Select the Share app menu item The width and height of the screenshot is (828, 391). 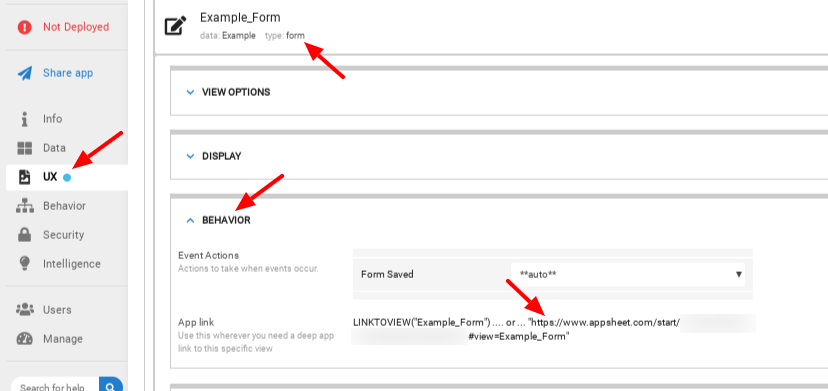point(67,73)
